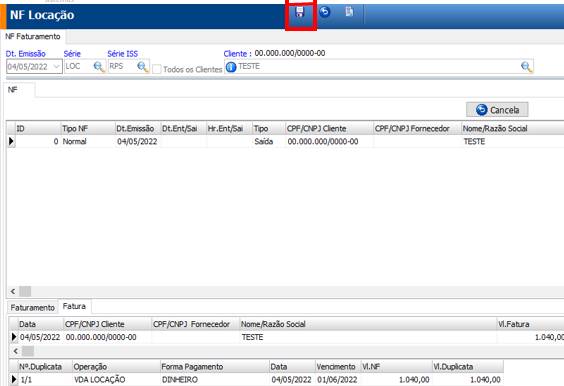Viewport: 564px width, 386px height.
Task: Open the Série ISS RPS search magnifier
Action: pyautogui.click(x=142, y=67)
